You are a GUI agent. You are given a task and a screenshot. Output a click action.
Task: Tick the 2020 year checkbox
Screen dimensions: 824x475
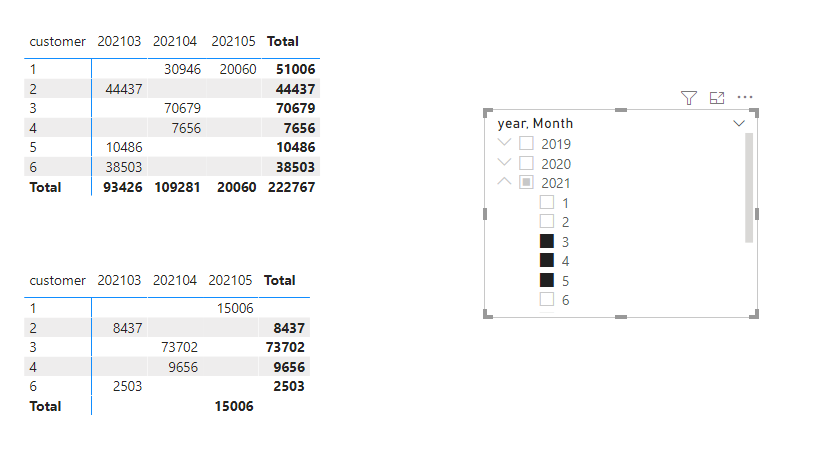(x=526, y=163)
